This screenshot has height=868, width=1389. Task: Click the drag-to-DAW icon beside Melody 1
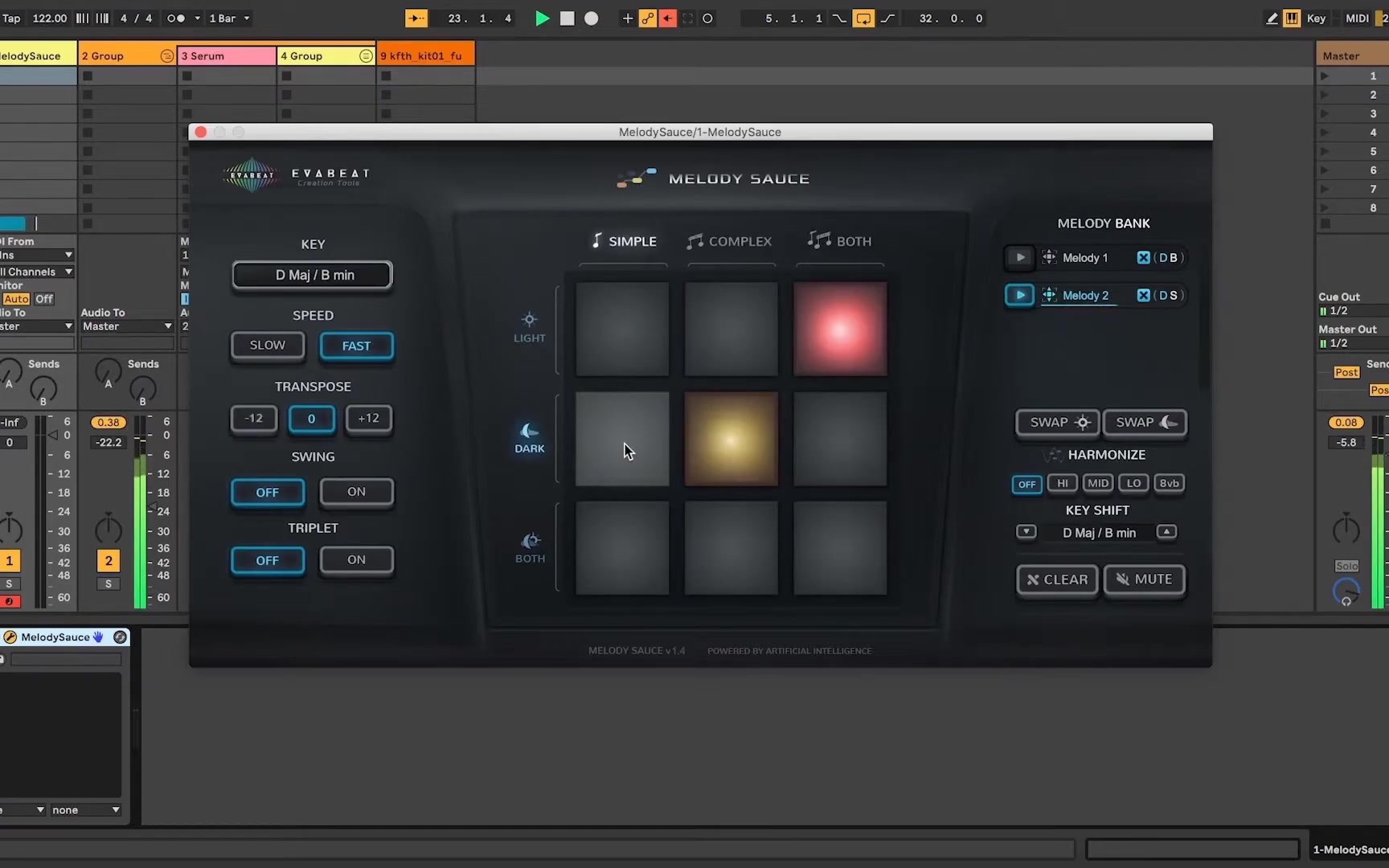click(x=1049, y=257)
